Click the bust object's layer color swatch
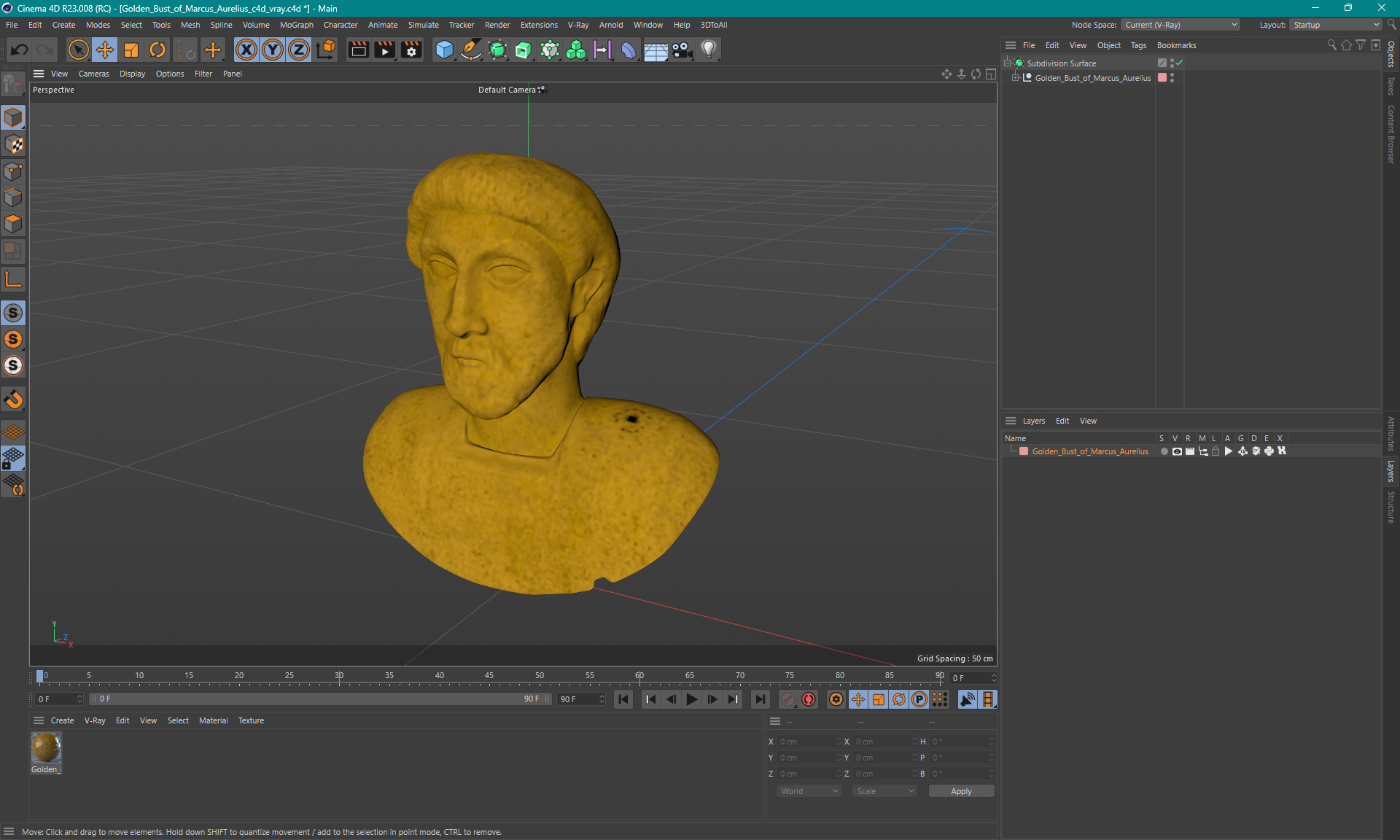Image resolution: width=1400 pixels, height=840 pixels. 1162,78
